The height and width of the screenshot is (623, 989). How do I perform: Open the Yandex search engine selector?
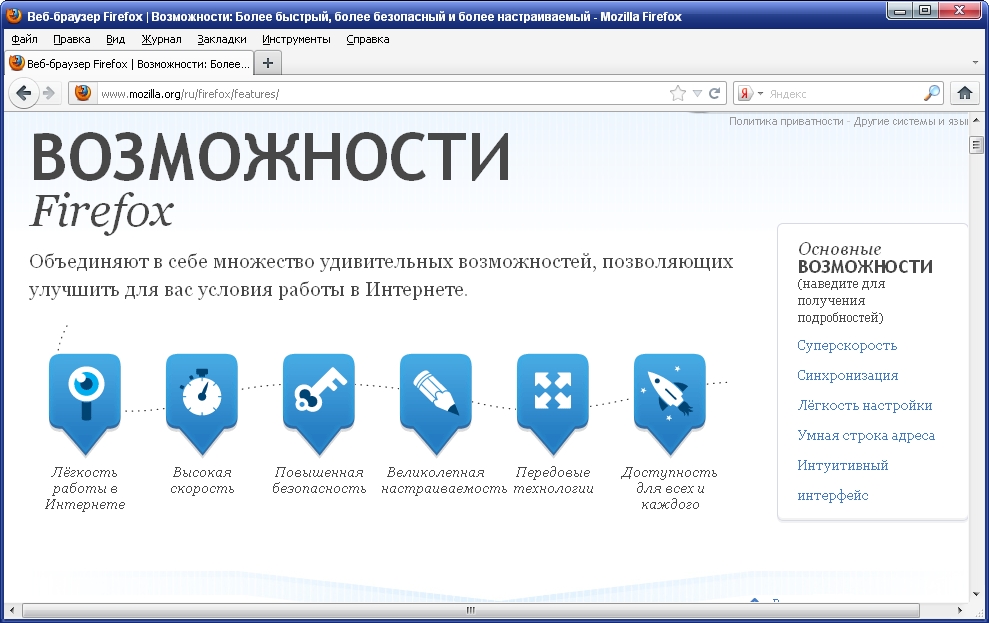tap(751, 93)
